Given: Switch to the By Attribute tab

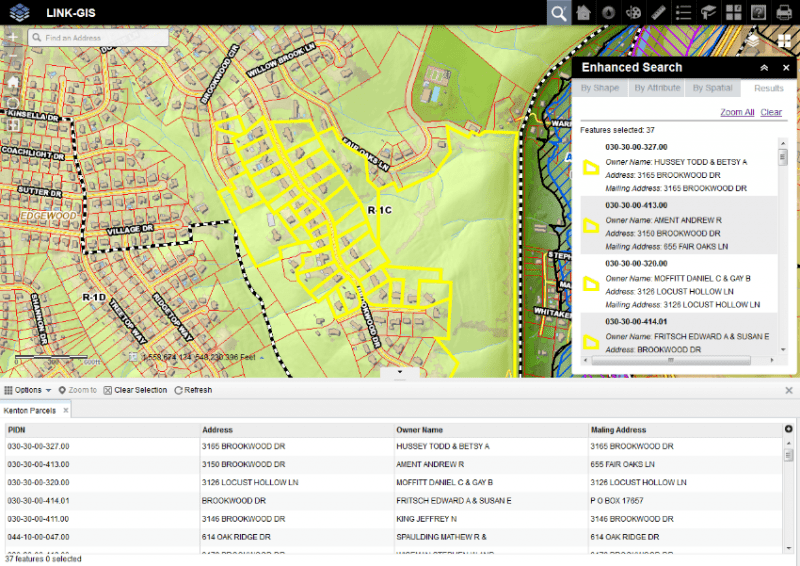Looking at the screenshot, I should 656,88.
